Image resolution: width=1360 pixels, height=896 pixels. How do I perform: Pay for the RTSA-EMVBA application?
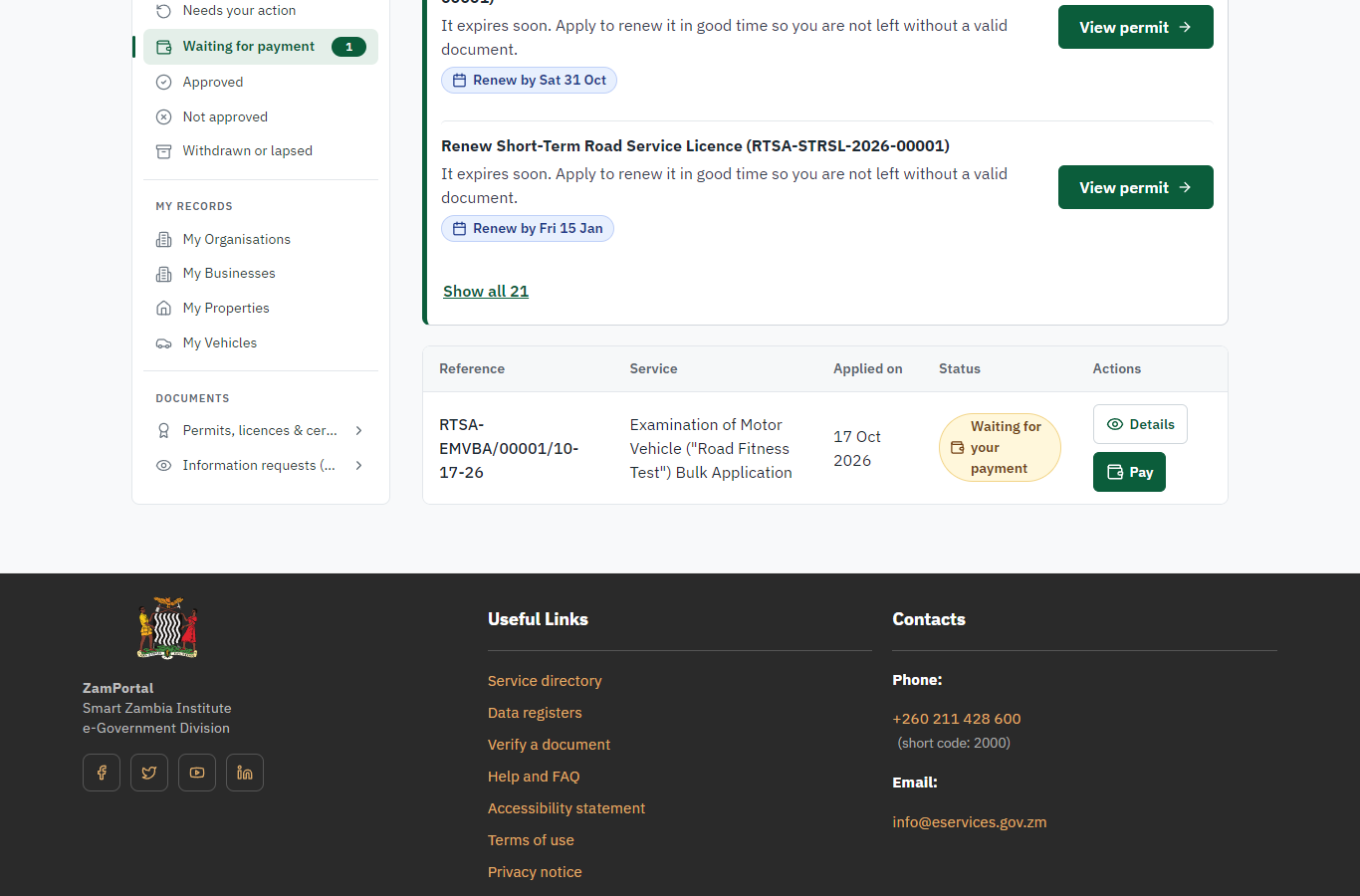pyautogui.click(x=1129, y=472)
